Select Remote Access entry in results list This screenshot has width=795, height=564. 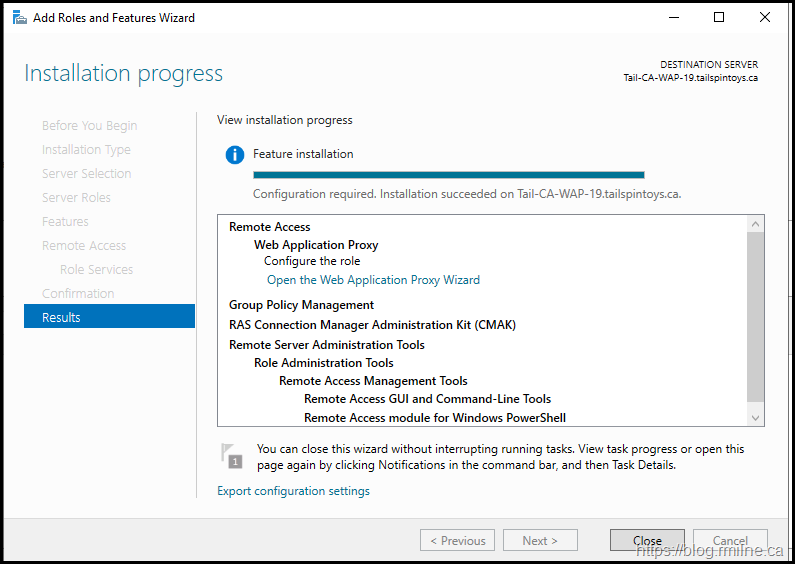[270, 227]
